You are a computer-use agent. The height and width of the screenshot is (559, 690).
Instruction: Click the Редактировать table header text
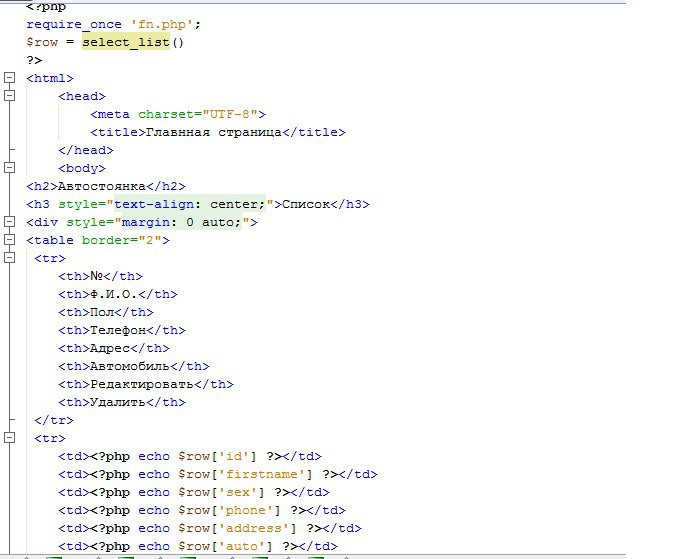[142, 384]
